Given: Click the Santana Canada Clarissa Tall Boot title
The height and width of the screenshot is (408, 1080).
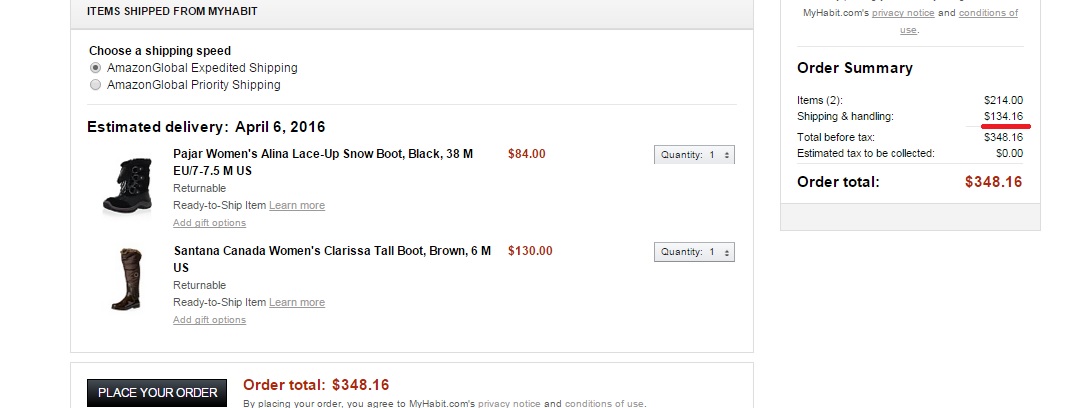Looking at the screenshot, I should (x=331, y=251).
